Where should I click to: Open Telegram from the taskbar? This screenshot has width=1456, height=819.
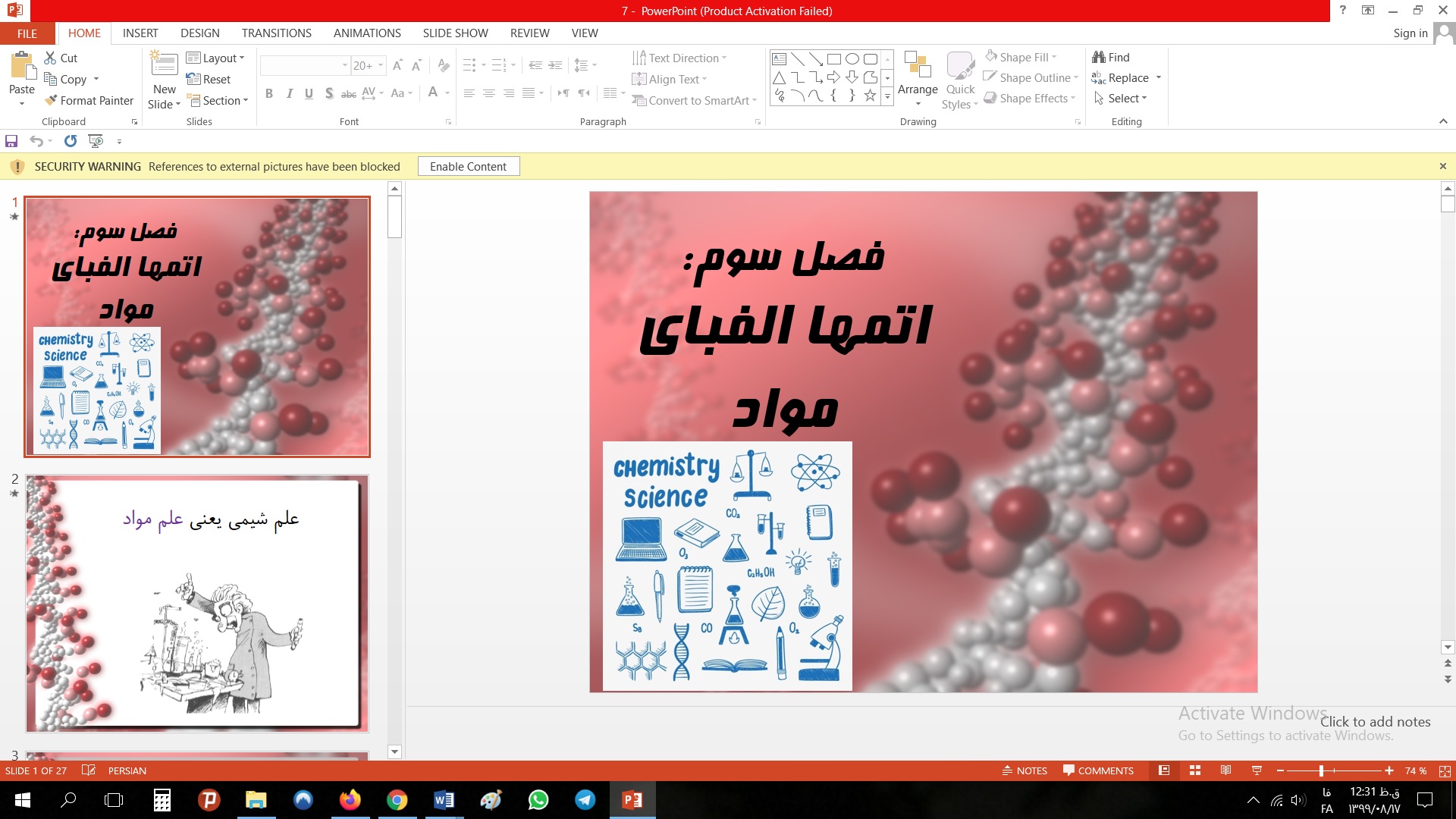click(x=585, y=800)
